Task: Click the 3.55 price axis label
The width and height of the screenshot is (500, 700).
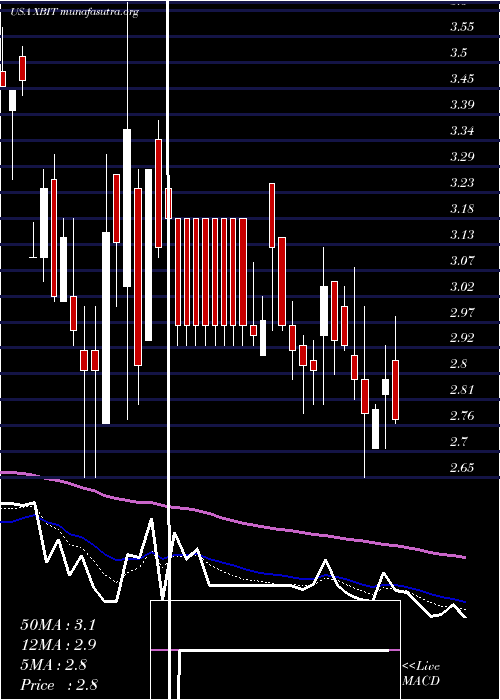Action: point(462,27)
